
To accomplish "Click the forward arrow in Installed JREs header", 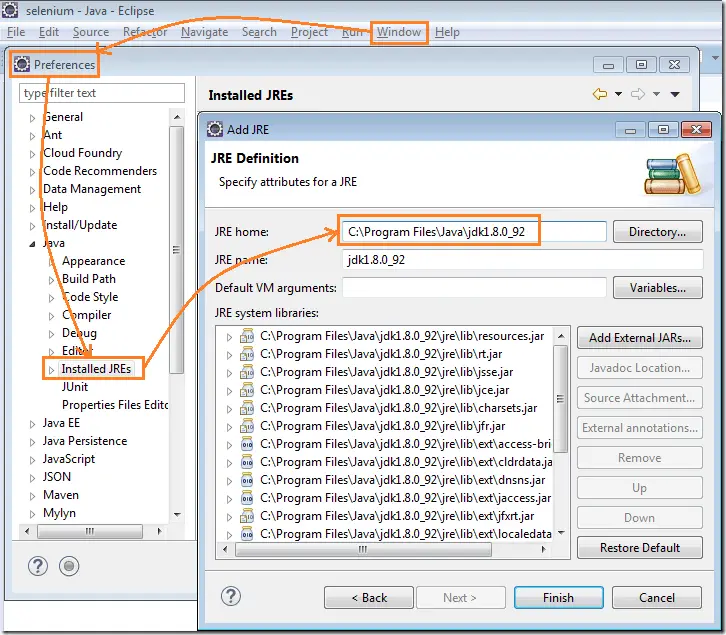I will pos(638,94).
